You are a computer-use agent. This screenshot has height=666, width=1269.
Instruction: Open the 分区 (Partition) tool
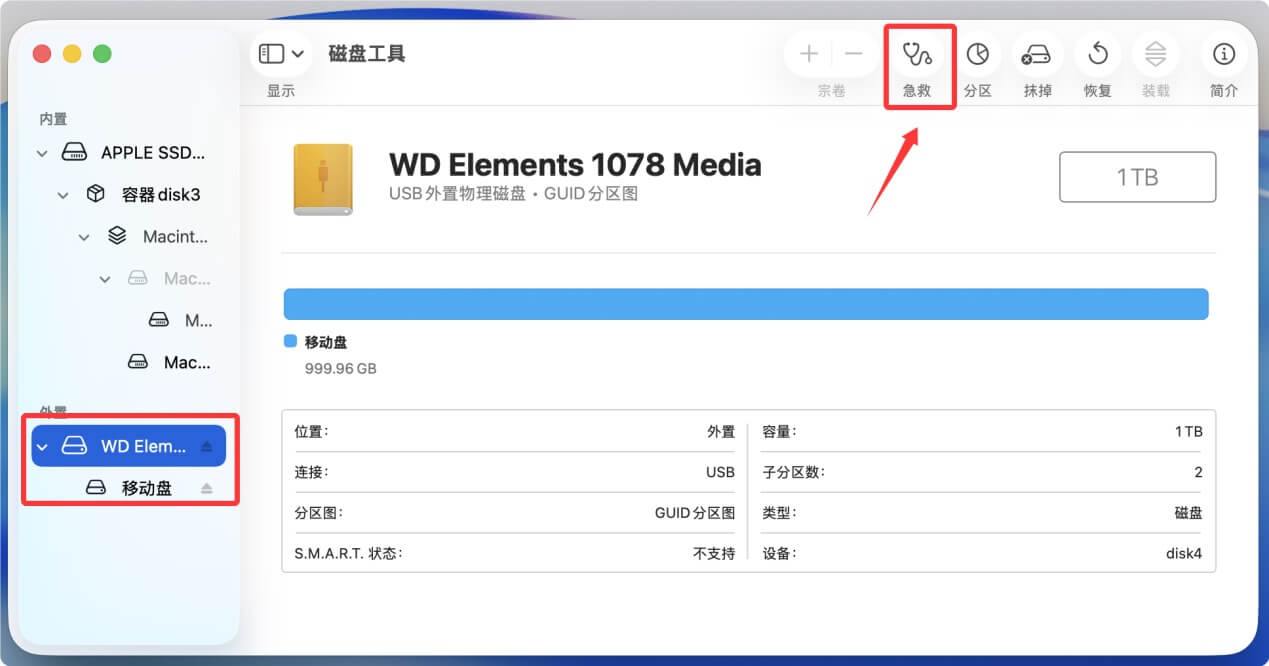tap(978, 55)
